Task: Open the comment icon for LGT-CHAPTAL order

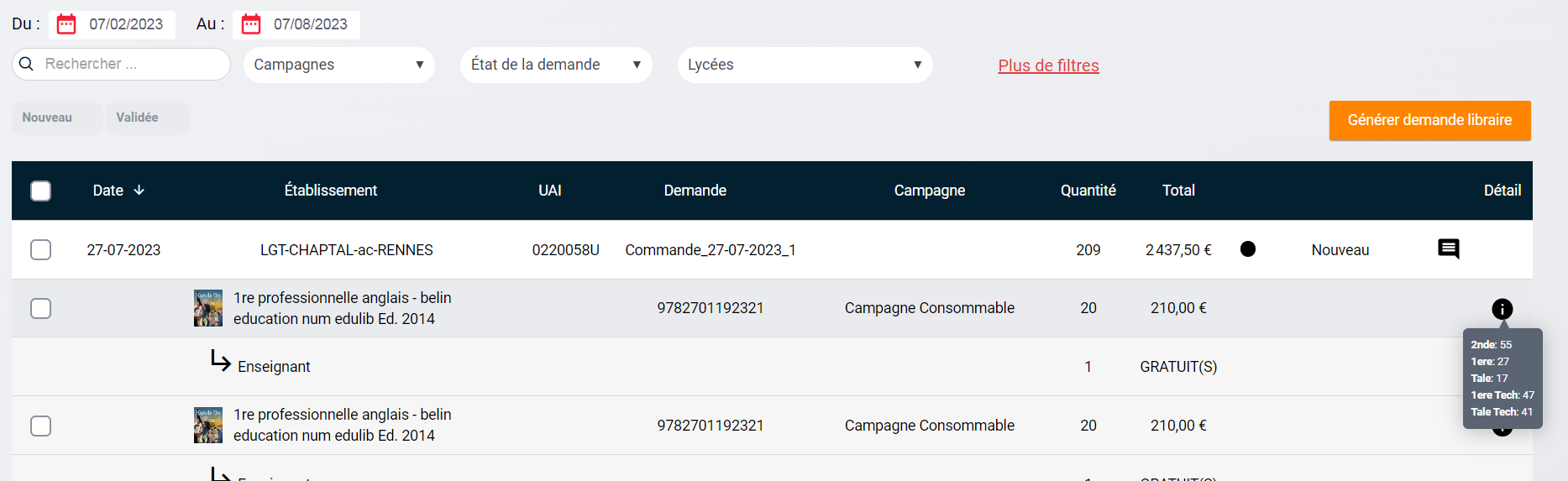Action: point(1448,249)
